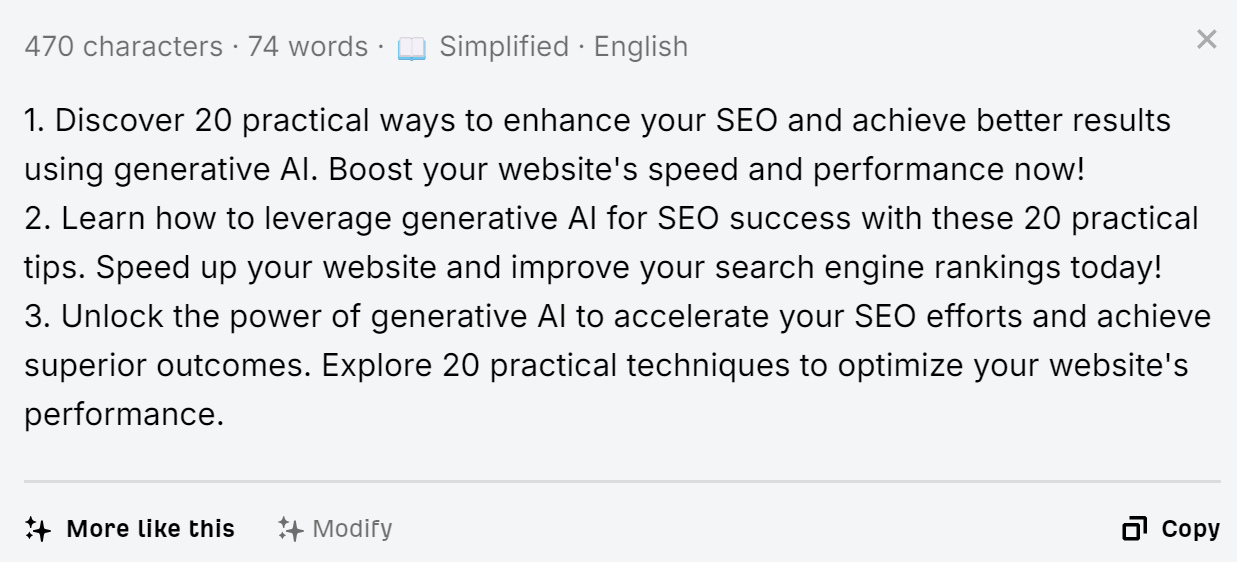Click the book icon beside Simplified

click(411, 48)
